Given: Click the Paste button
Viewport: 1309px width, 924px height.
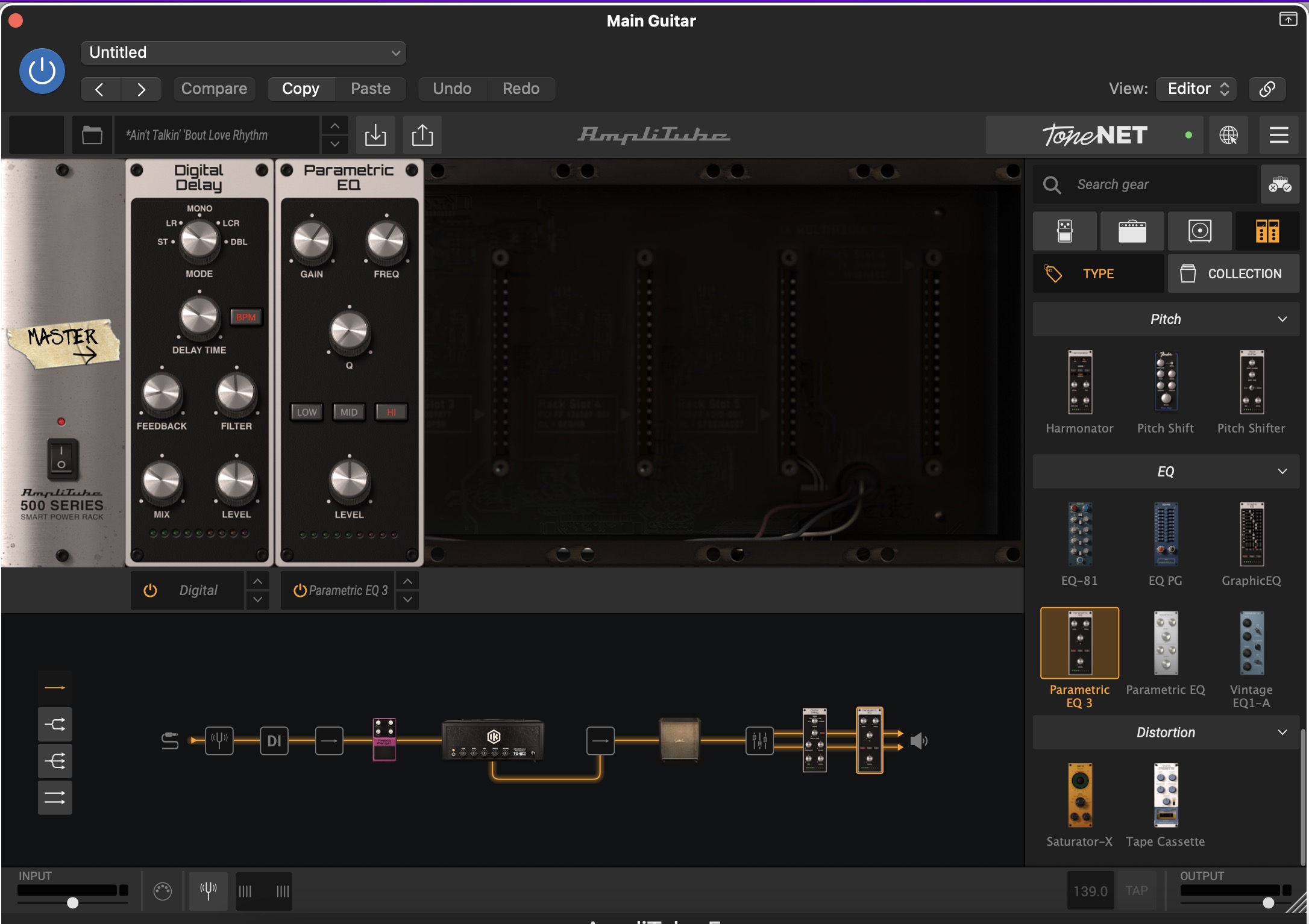Looking at the screenshot, I should [x=371, y=89].
